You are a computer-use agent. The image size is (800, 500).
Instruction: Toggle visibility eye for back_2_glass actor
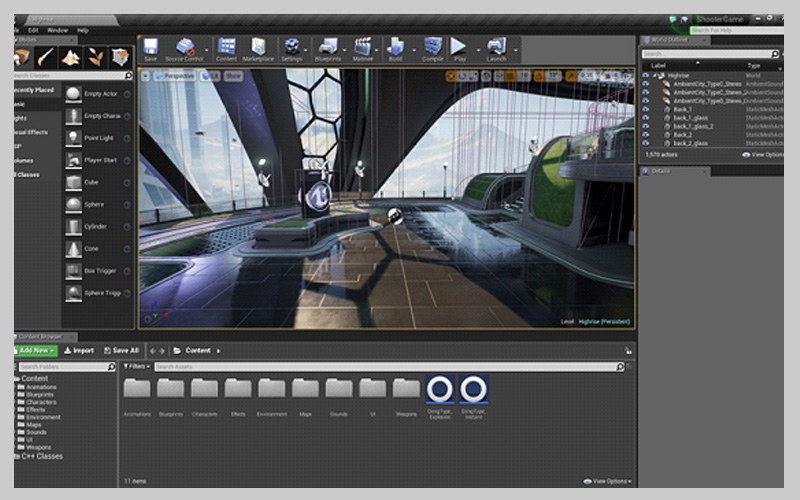pyautogui.click(x=645, y=143)
